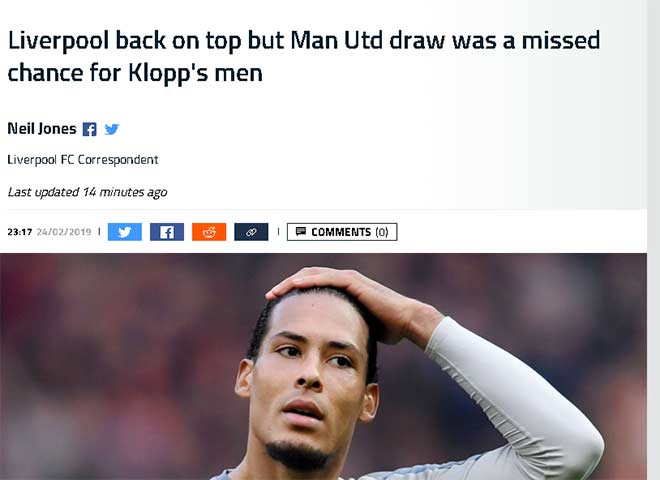The height and width of the screenshot is (480, 660).
Task: Open the COMMENTS (0) button
Action: click(x=342, y=232)
